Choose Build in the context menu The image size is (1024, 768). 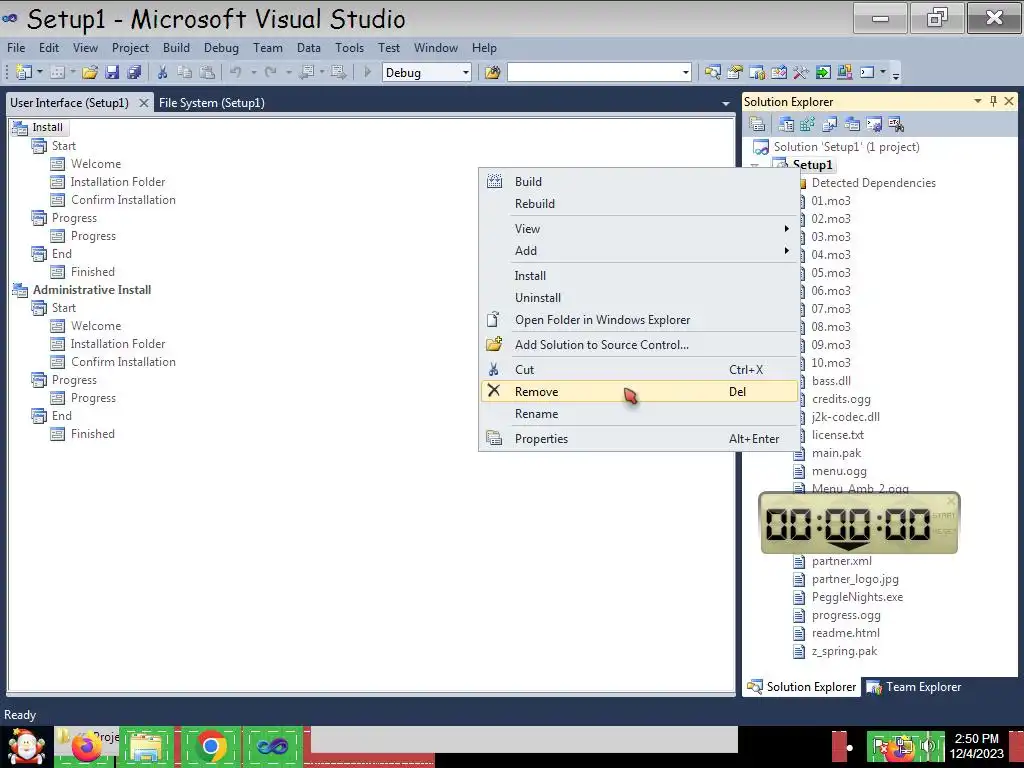click(x=639, y=182)
